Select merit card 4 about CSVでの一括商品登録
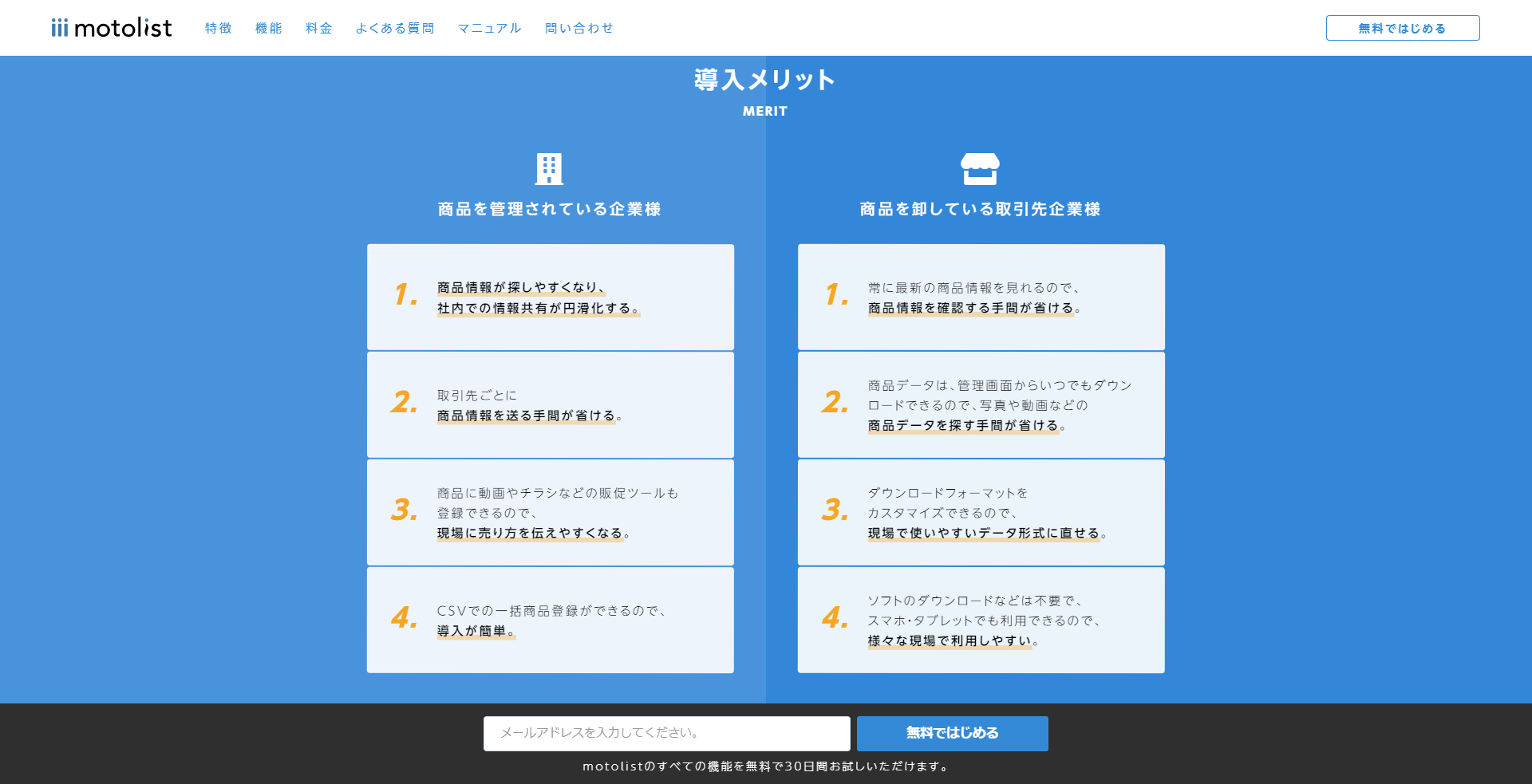The image size is (1532, 784). (x=550, y=620)
